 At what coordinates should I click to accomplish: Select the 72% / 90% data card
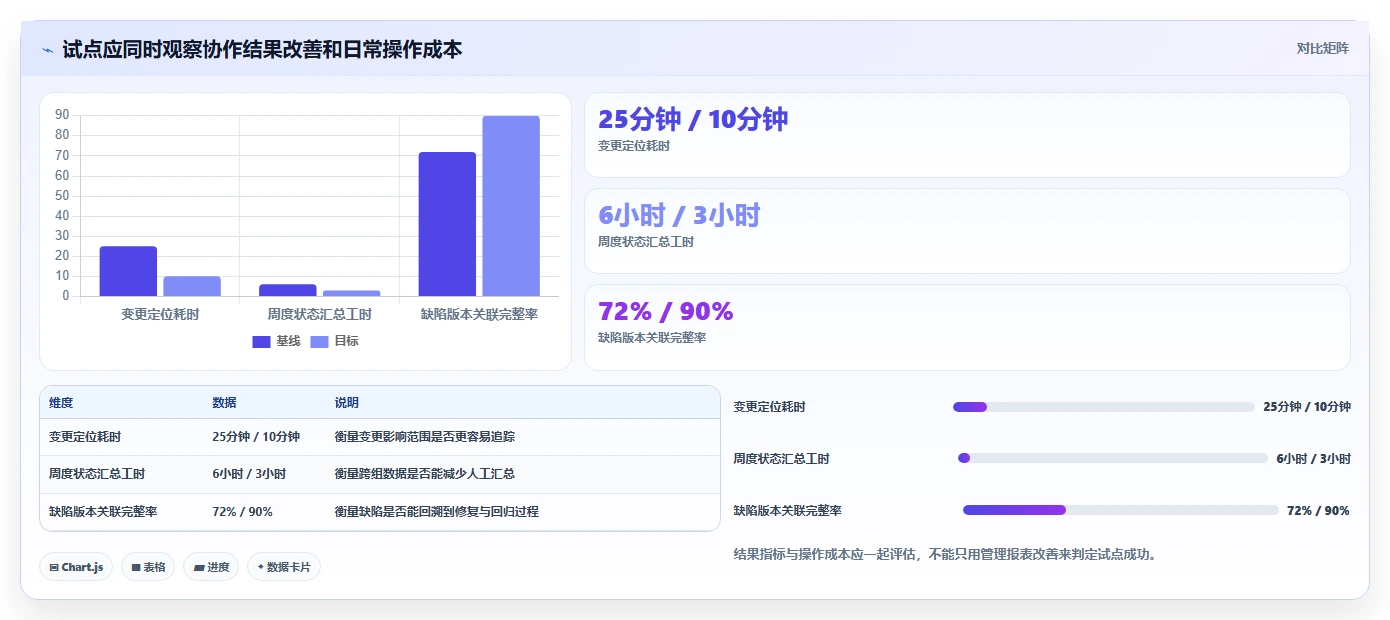pyautogui.click(x=967, y=327)
